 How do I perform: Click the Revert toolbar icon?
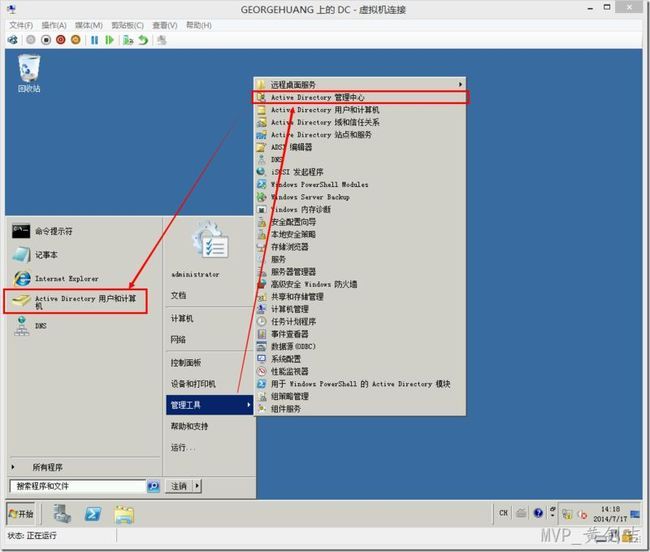point(143,40)
